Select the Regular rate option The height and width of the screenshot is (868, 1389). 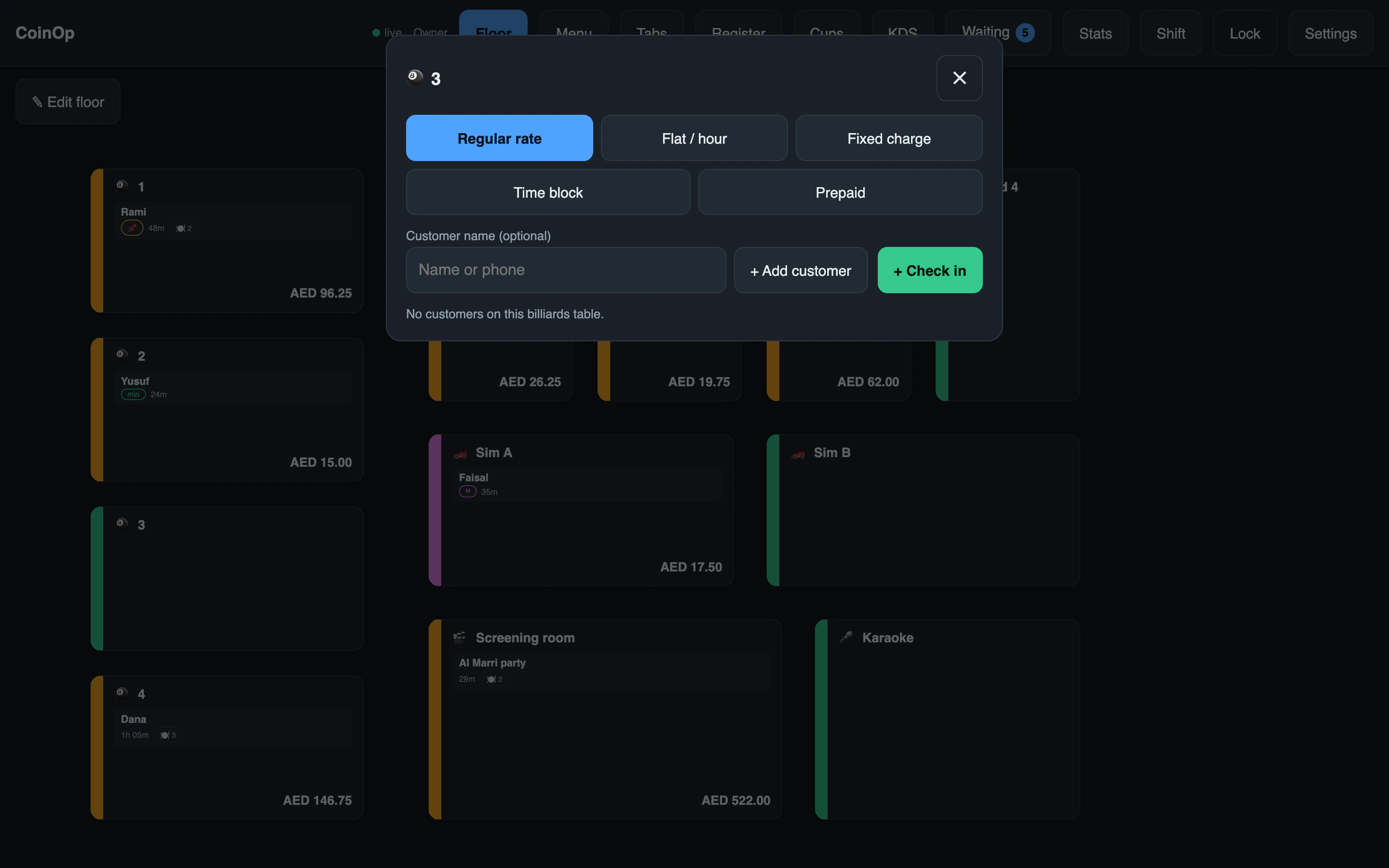tap(499, 138)
